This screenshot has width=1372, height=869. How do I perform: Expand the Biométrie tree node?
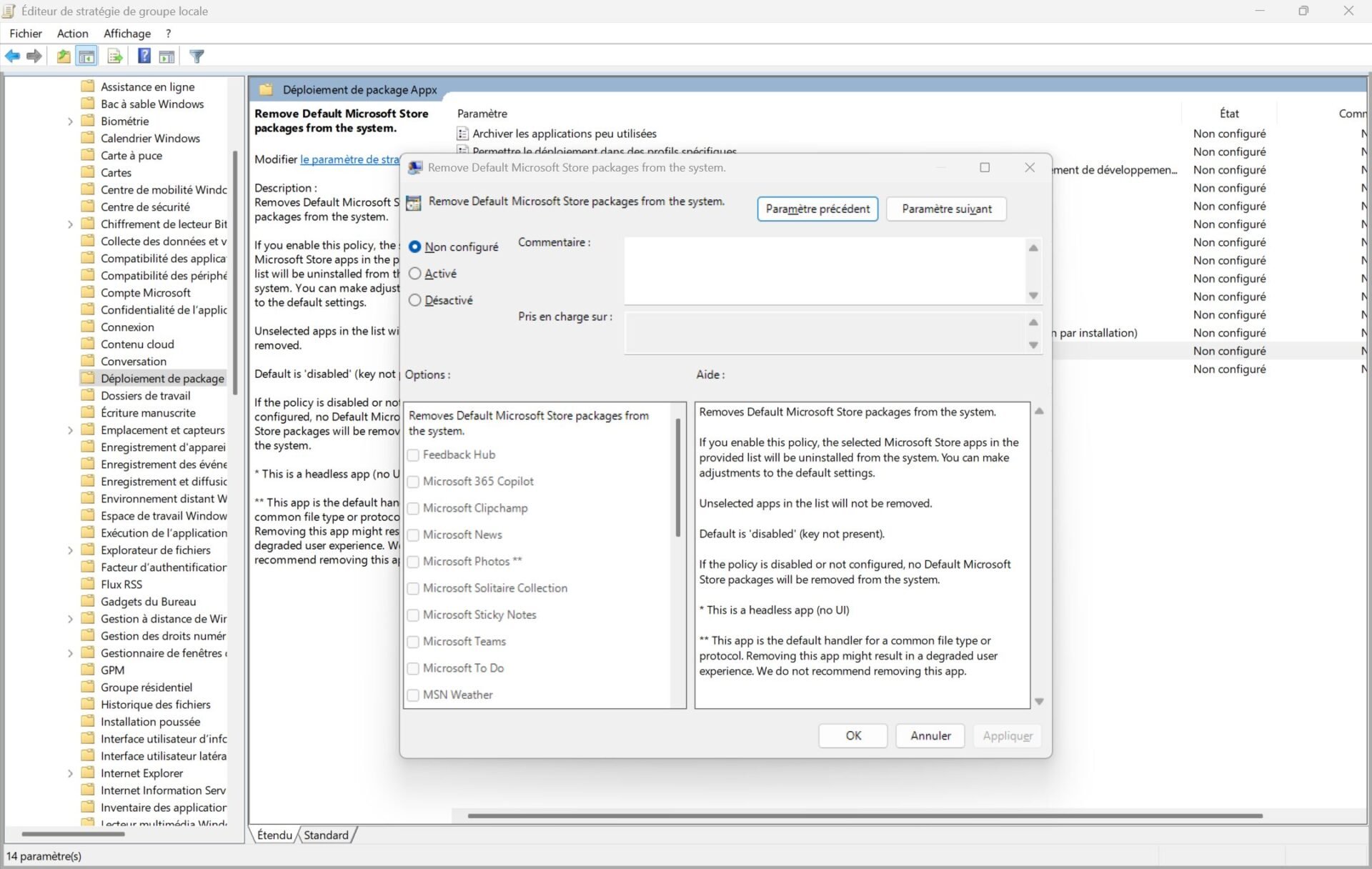(x=70, y=121)
